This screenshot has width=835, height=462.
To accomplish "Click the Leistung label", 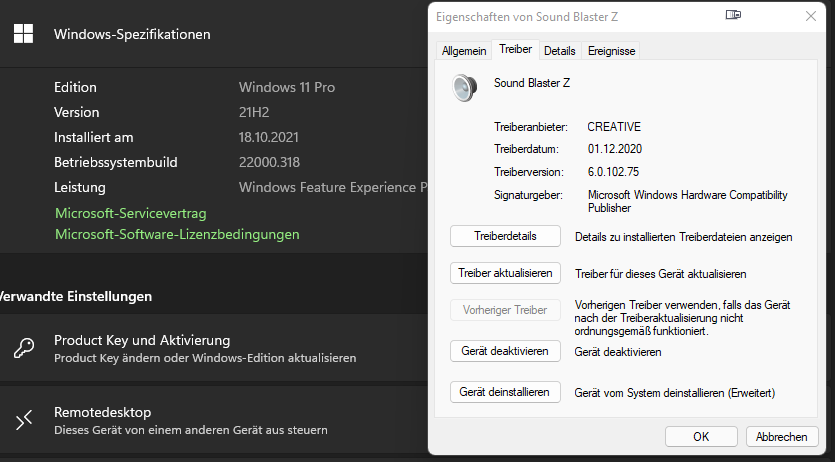I will [x=80, y=187].
